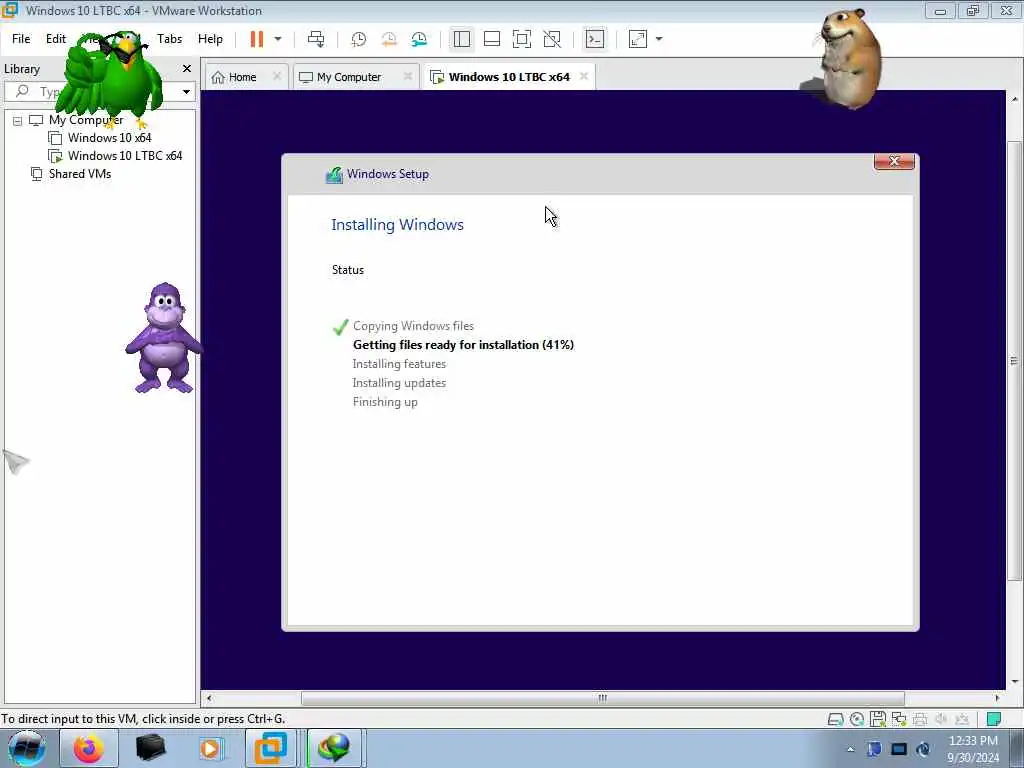
Task: Click the Copying Windows files status line
Action: pos(413,326)
